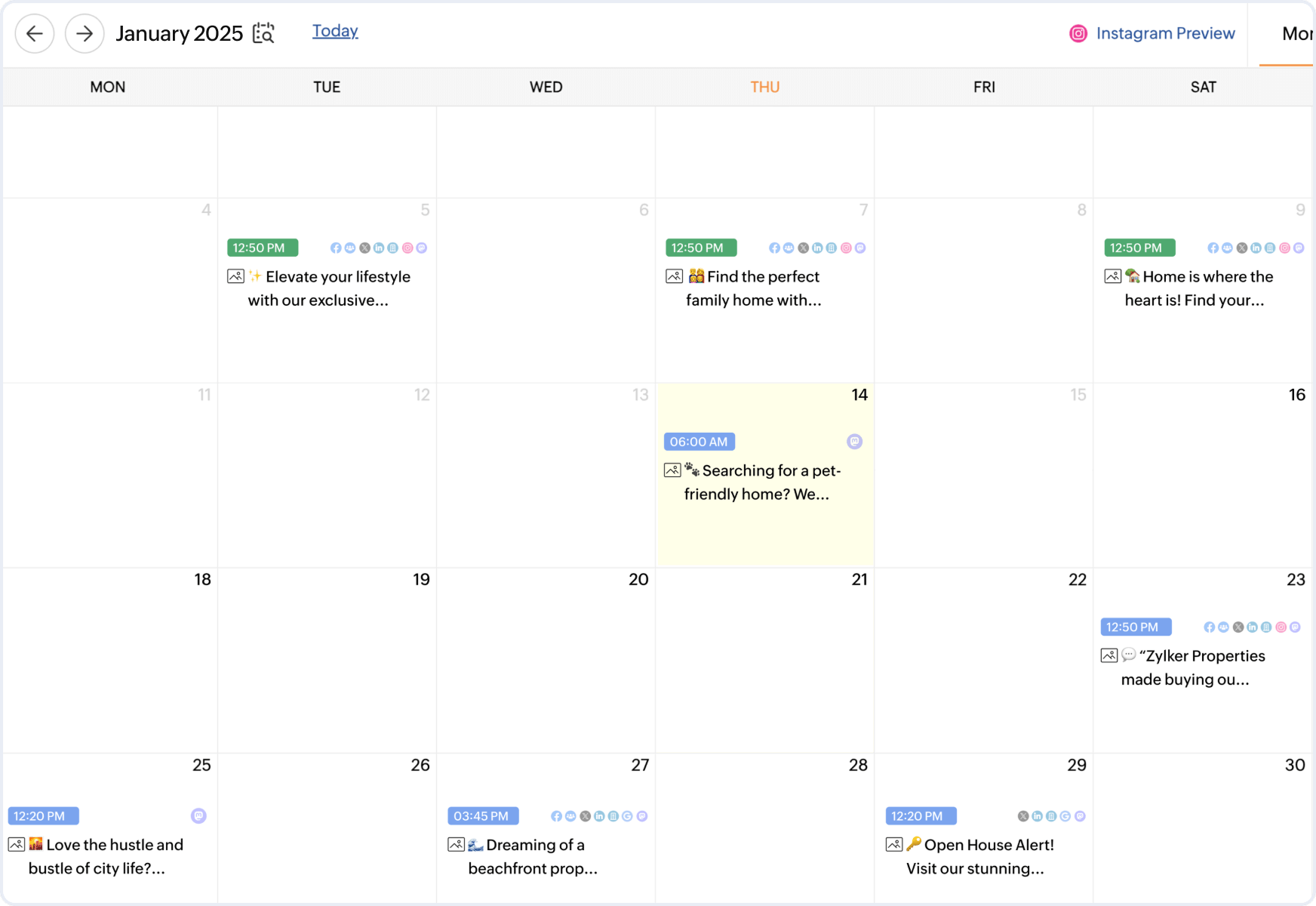1316x906 pixels.
Task: Click the 12:50 PM time badge on January 7
Action: coord(701,248)
